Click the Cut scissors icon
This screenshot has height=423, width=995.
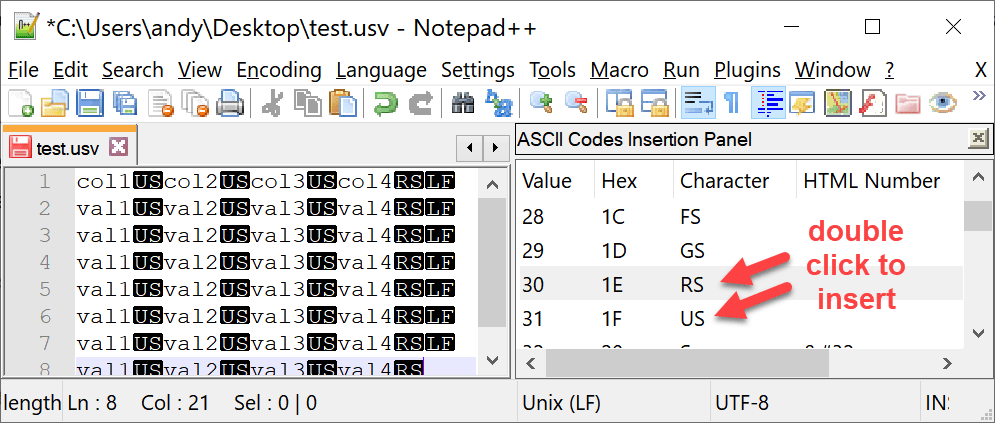[271, 102]
